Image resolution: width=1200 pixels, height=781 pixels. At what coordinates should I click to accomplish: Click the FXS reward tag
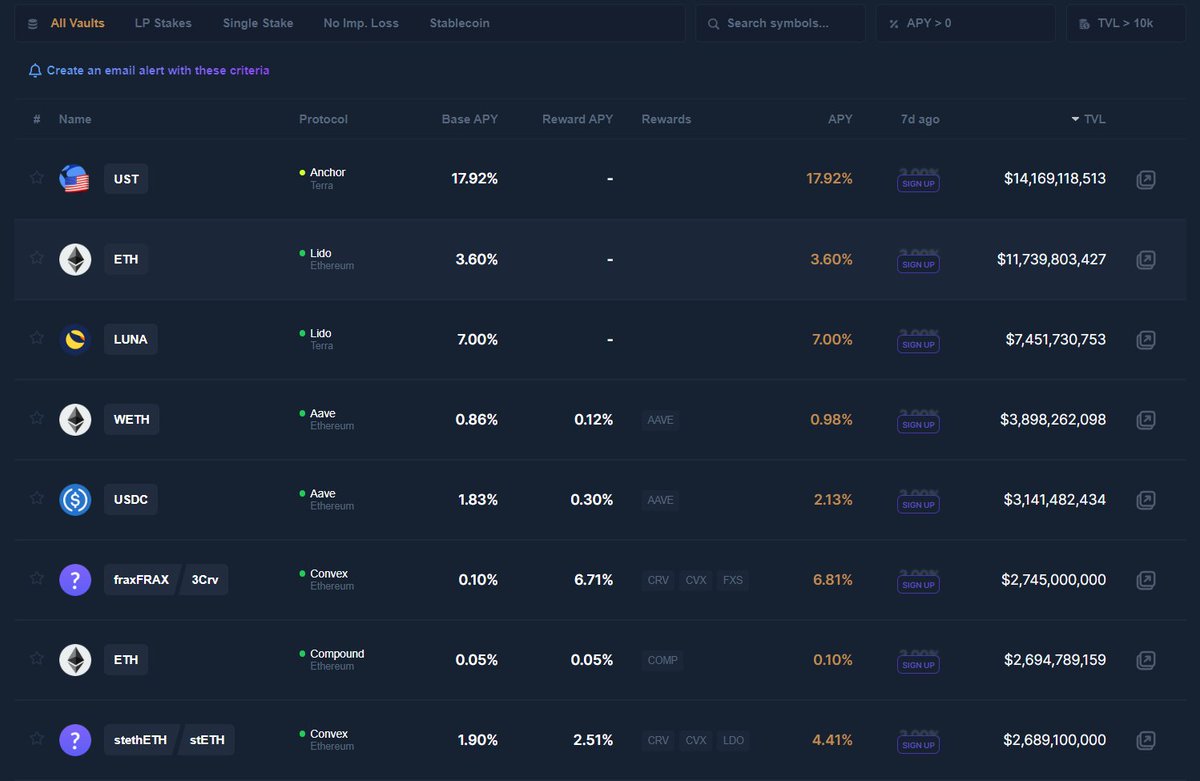click(733, 580)
